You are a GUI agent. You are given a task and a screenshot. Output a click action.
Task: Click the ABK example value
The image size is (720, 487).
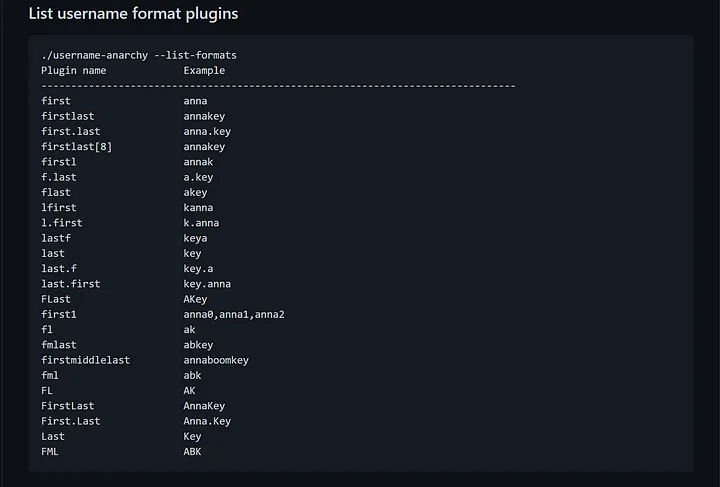tap(192, 451)
